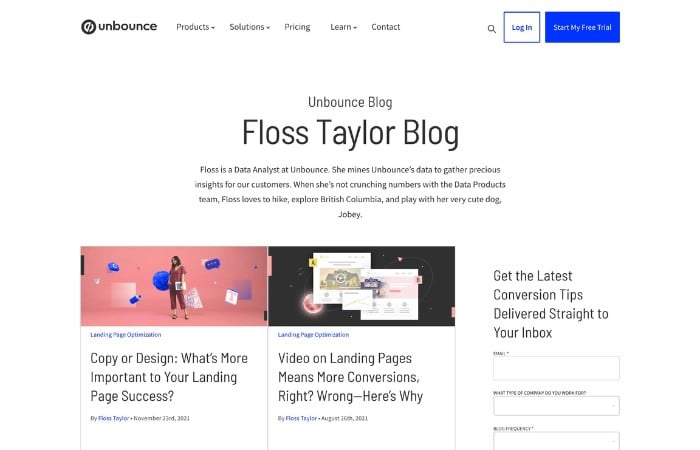Click Landing Page Optimization tag on first card

[x=125, y=334]
